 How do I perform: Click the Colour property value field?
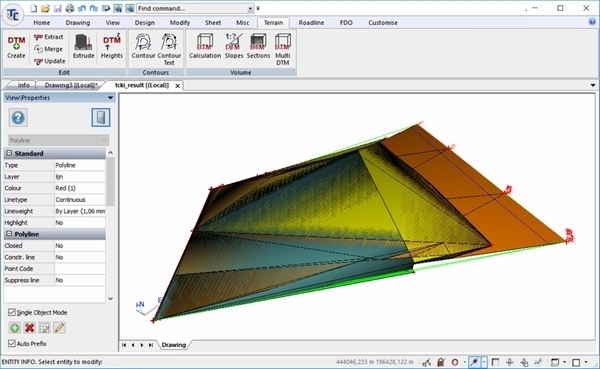tap(80, 188)
